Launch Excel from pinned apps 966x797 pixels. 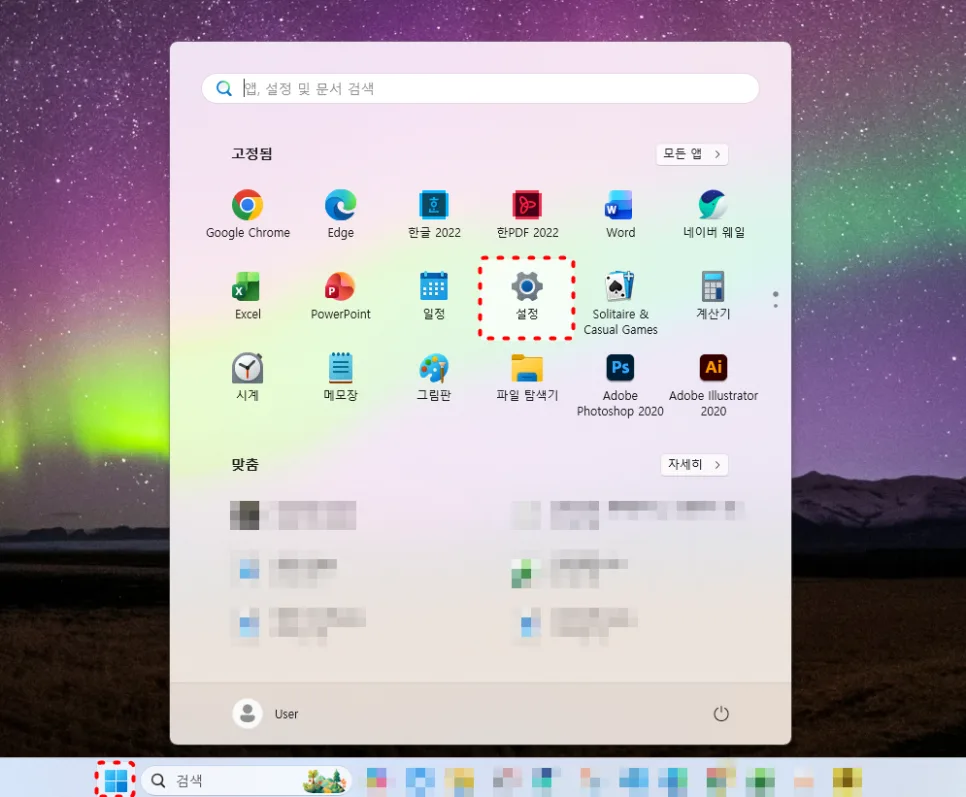pos(246,286)
